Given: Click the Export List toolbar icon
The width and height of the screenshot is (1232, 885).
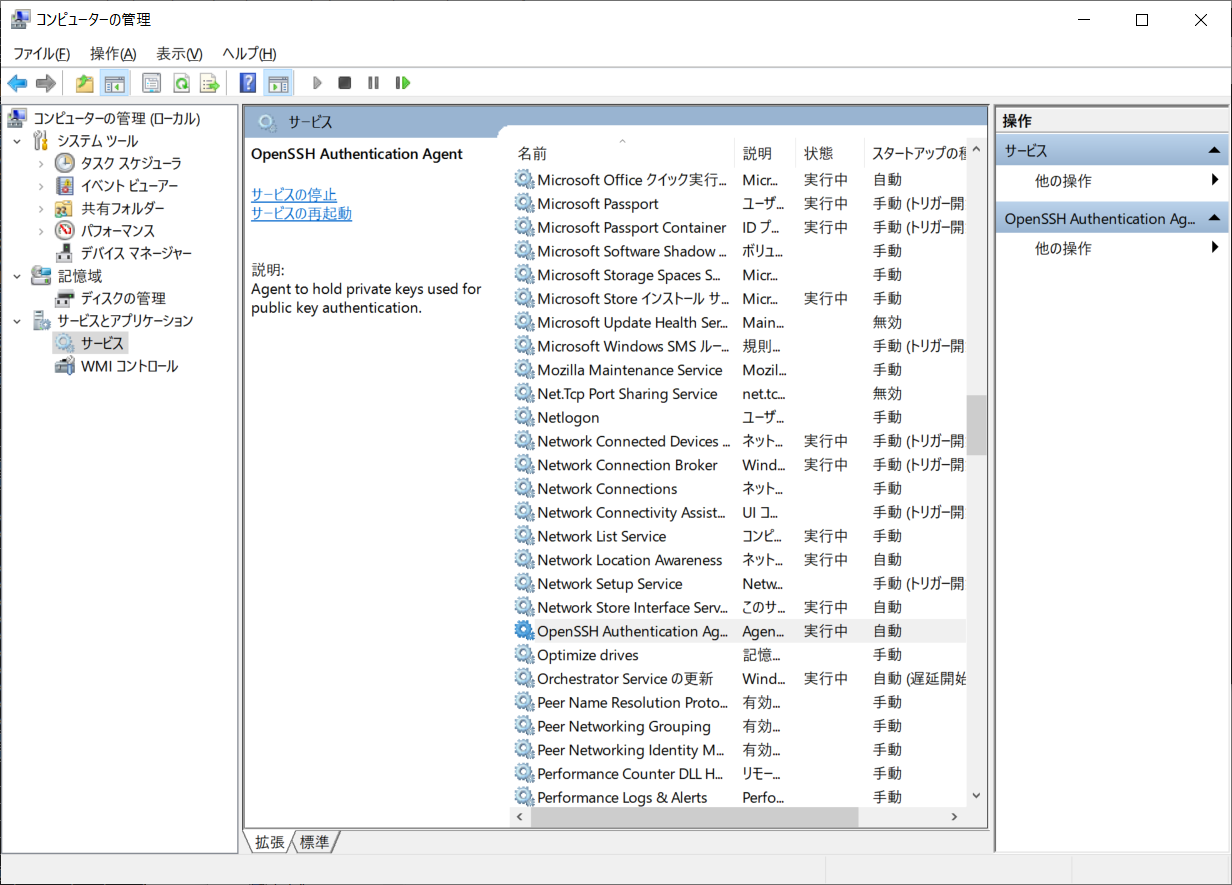Looking at the screenshot, I should point(209,83).
